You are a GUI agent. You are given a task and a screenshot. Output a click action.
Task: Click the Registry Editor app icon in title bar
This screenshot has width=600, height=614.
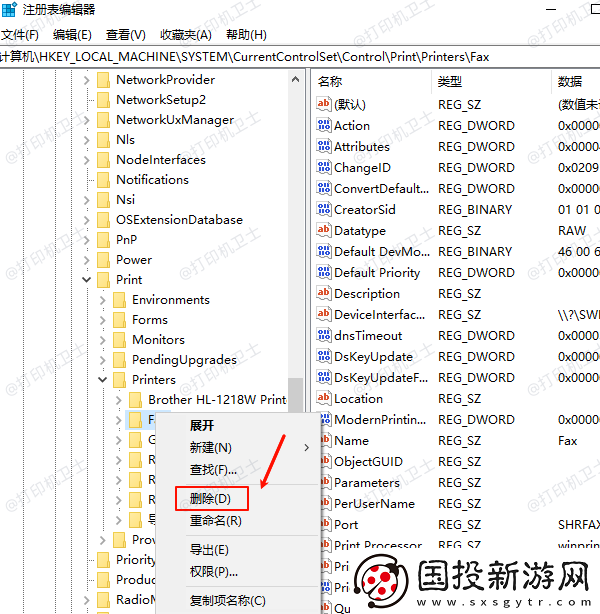point(9,9)
